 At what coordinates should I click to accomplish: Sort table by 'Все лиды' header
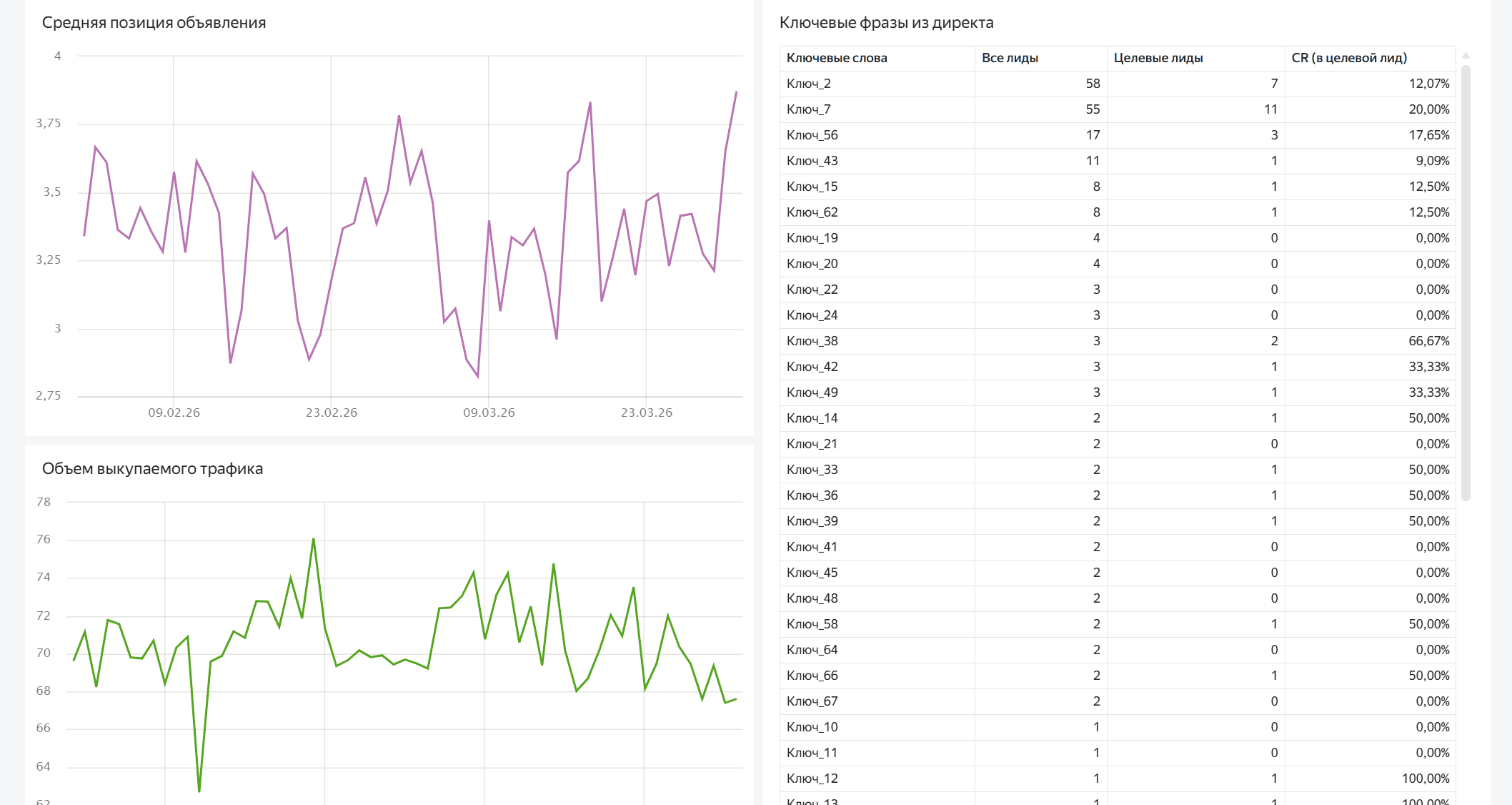1010,58
